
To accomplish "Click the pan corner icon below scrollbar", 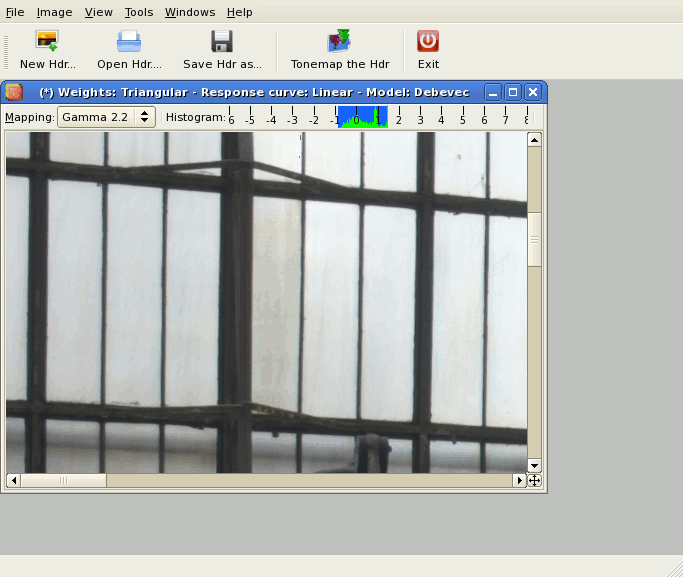I will tap(535, 481).
